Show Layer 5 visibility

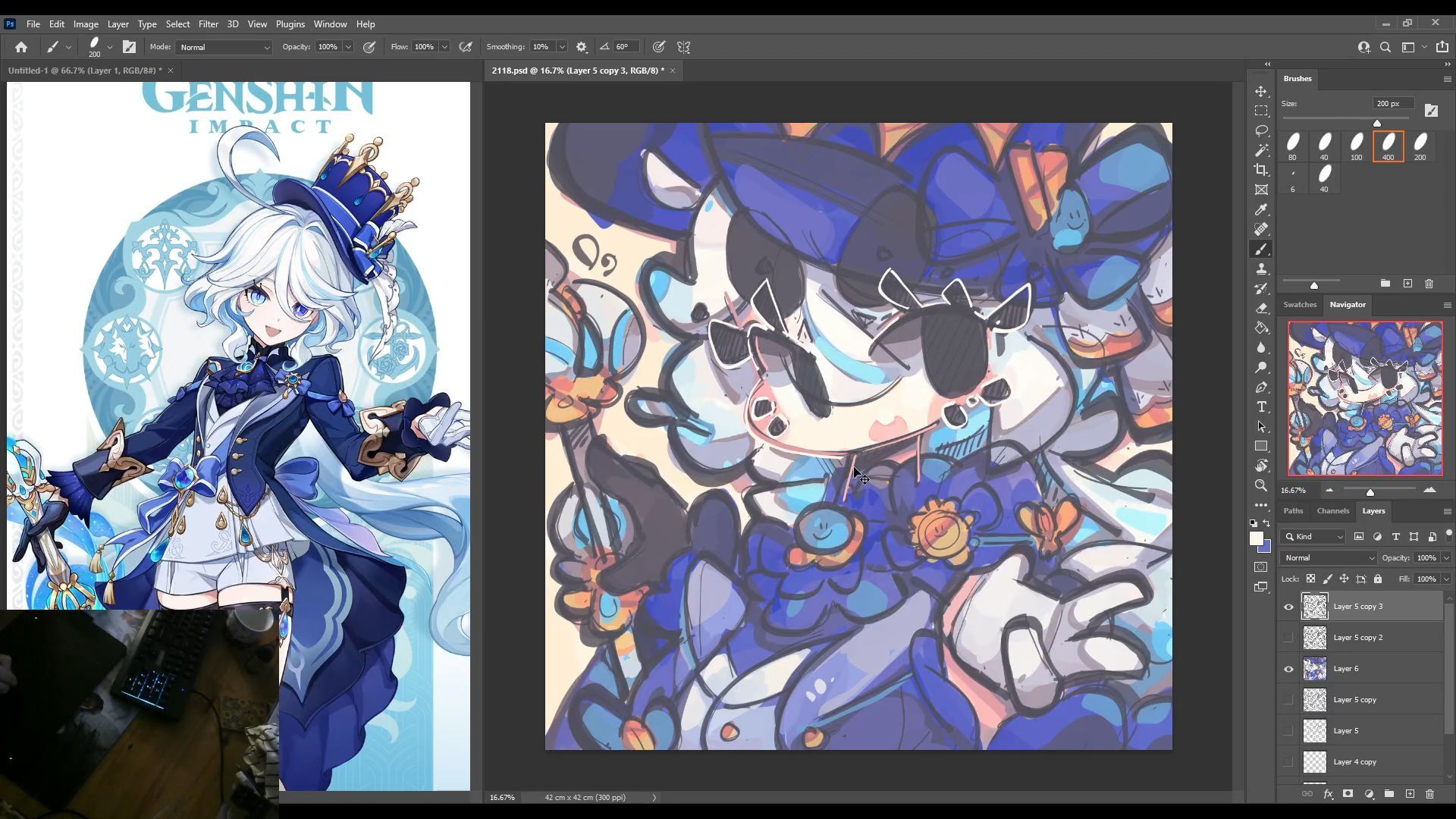point(1288,731)
